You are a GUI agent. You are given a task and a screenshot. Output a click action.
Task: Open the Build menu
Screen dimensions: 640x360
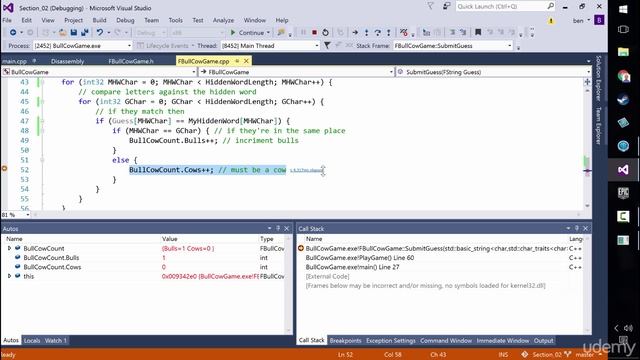(x=99, y=20)
